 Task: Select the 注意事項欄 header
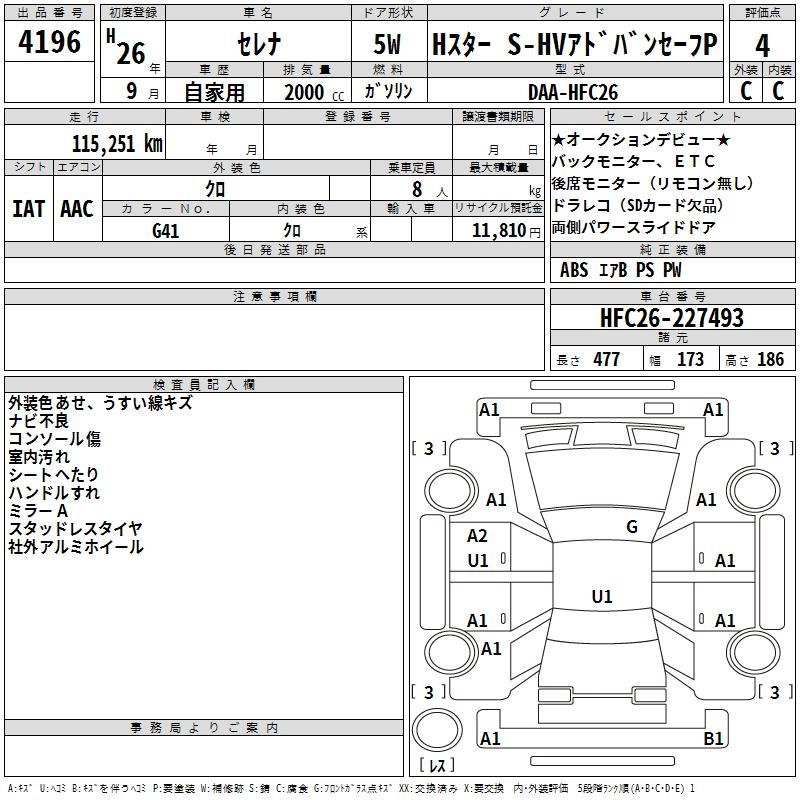(274, 296)
